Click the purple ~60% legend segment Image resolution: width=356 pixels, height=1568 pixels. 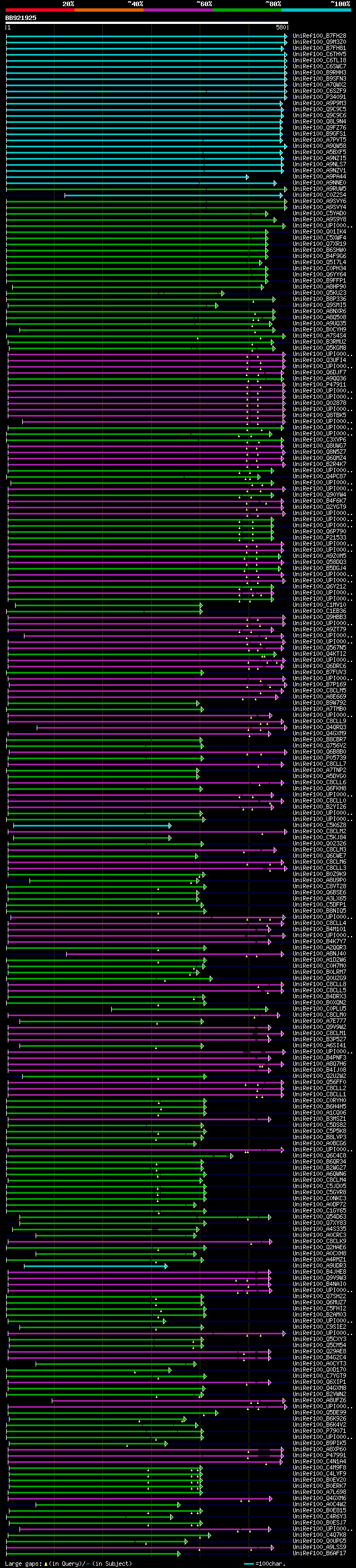[179, 10]
